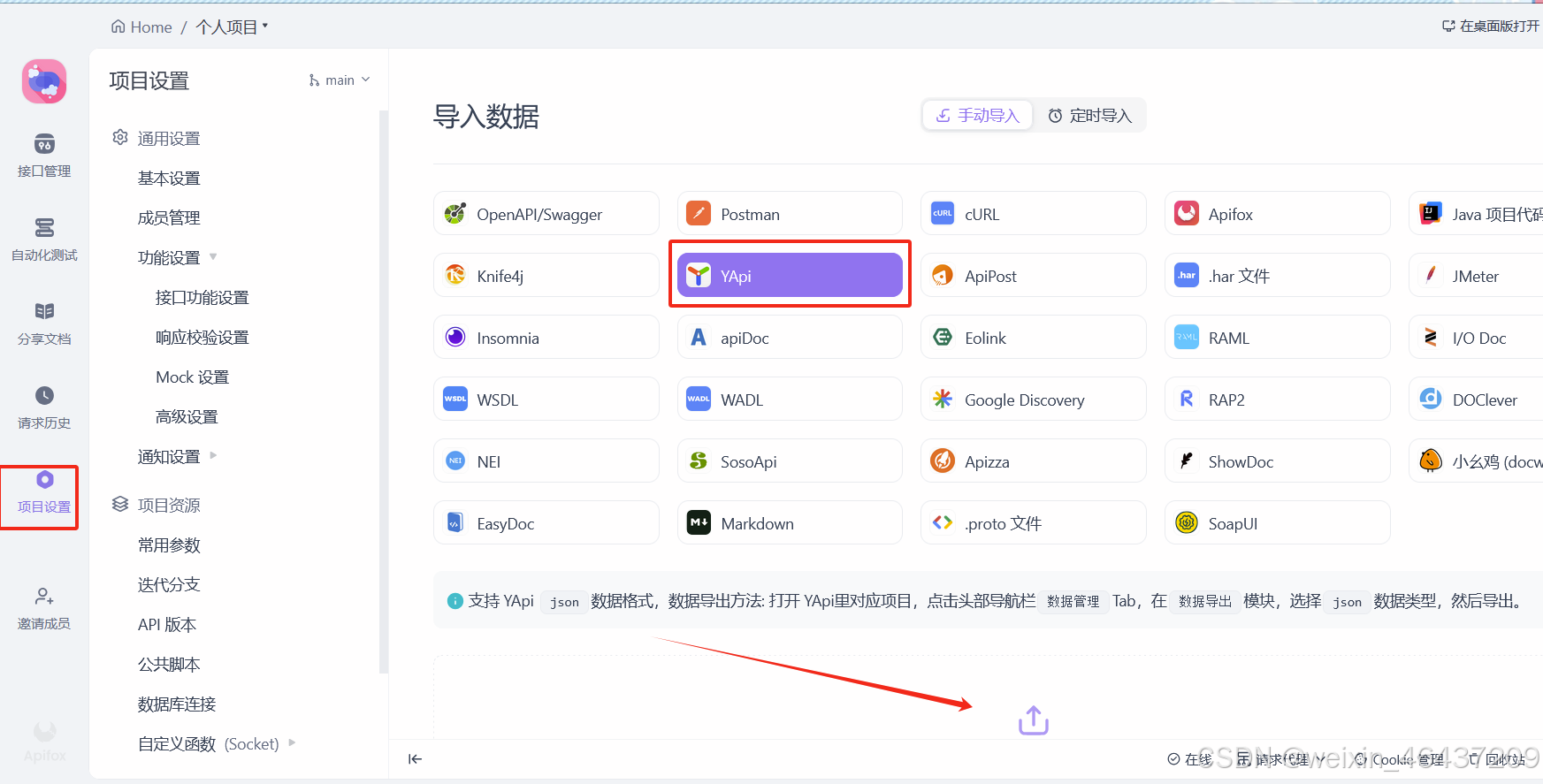Select the Insomnia import format
Viewport: 1543px width, 784px height.
(x=546, y=338)
